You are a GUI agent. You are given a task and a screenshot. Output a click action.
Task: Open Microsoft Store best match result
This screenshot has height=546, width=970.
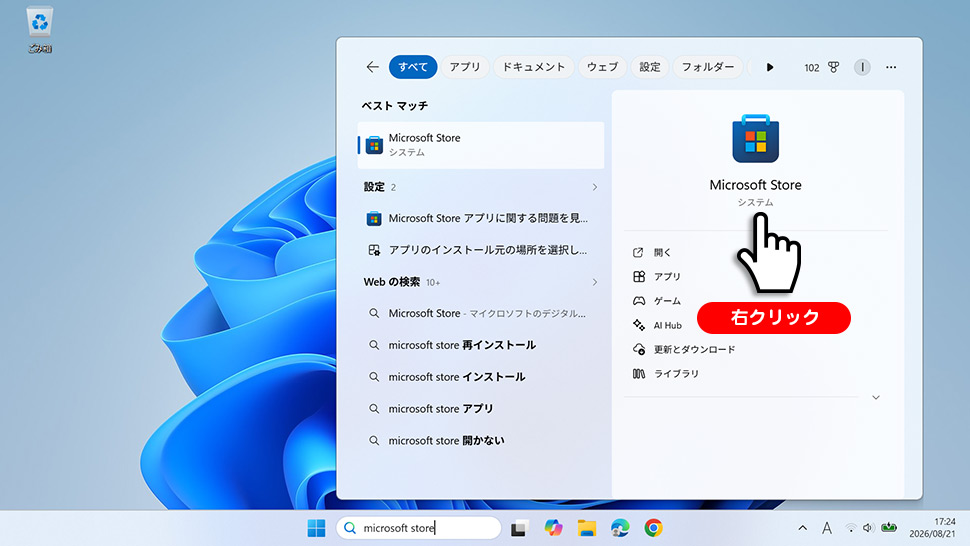(481, 145)
